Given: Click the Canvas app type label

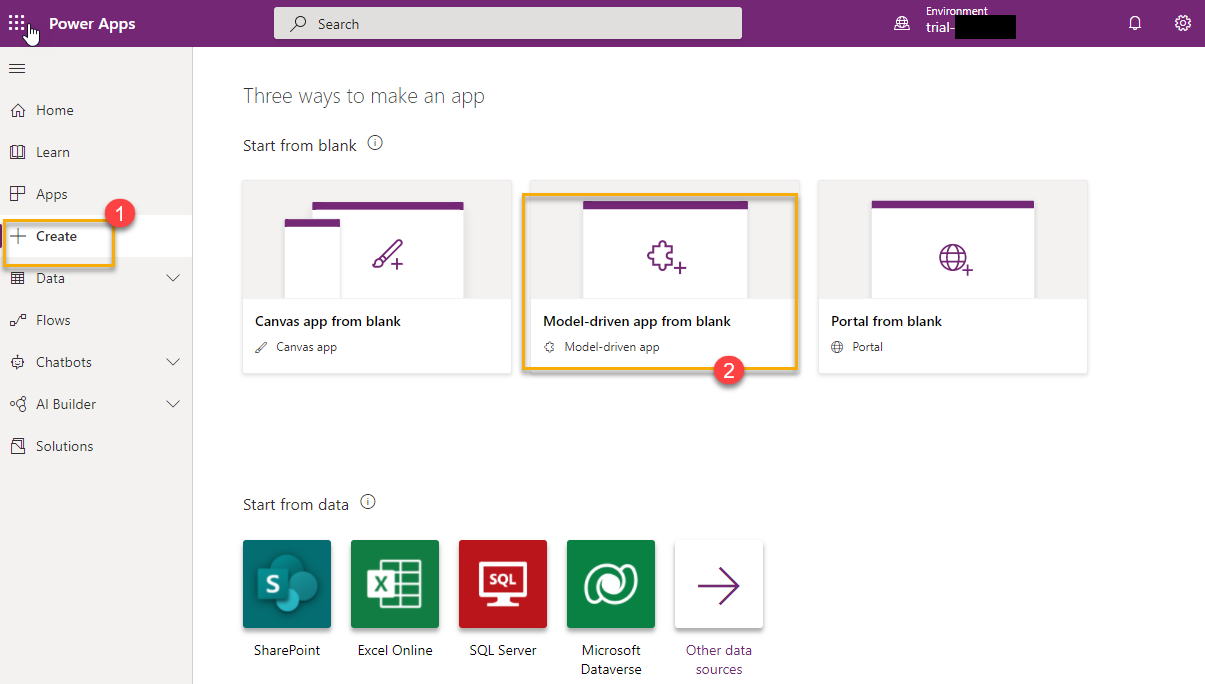Looking at the screenshot, I should point(306,347).
